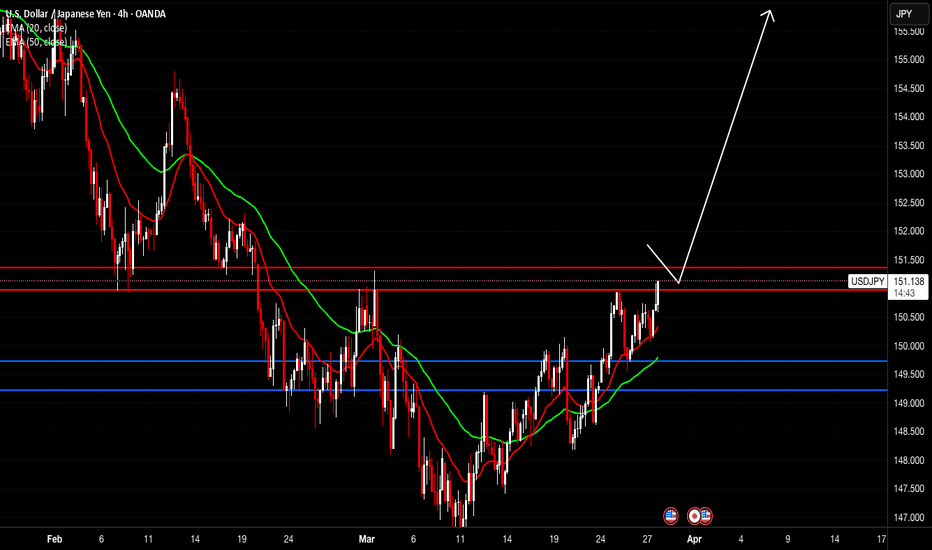Click the 152.000 price axis label

909,231
